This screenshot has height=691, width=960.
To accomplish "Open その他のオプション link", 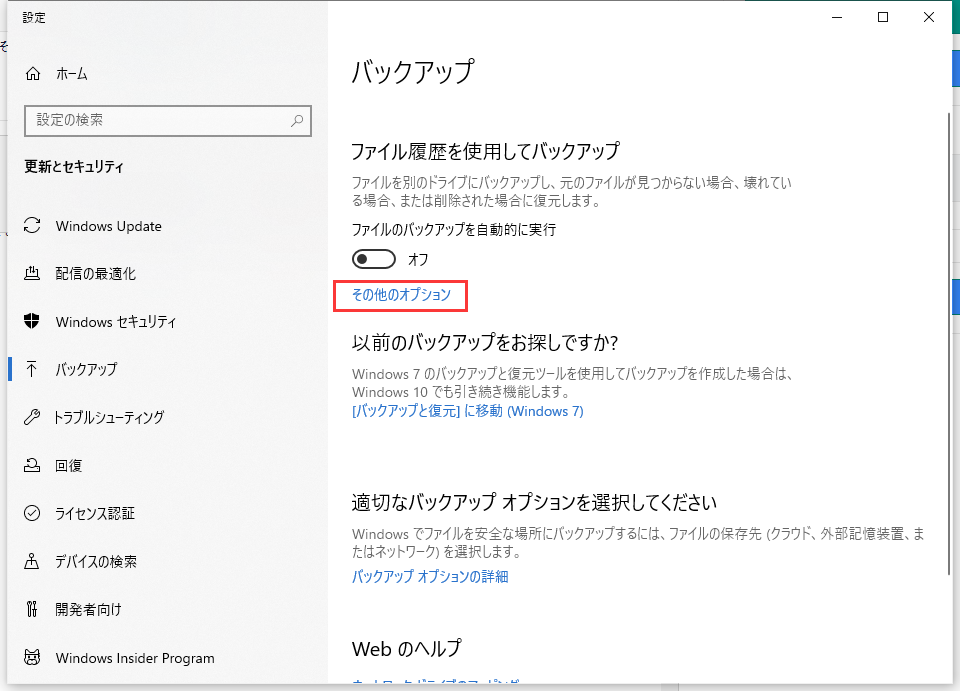I will tap(400, 296).
